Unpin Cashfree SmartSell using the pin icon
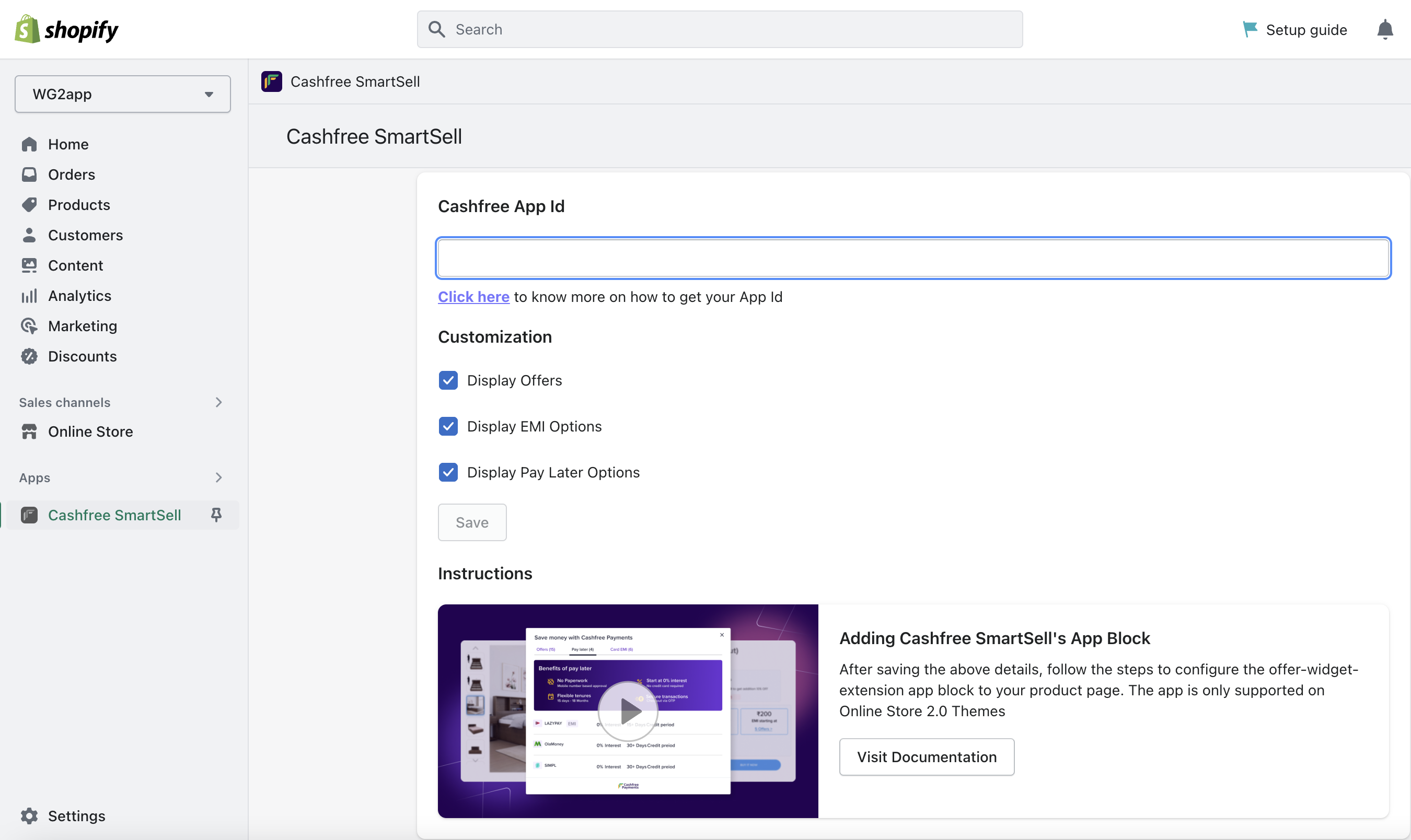The width and height of the screenshot is (1411, 840). click(x=216, y=515)
